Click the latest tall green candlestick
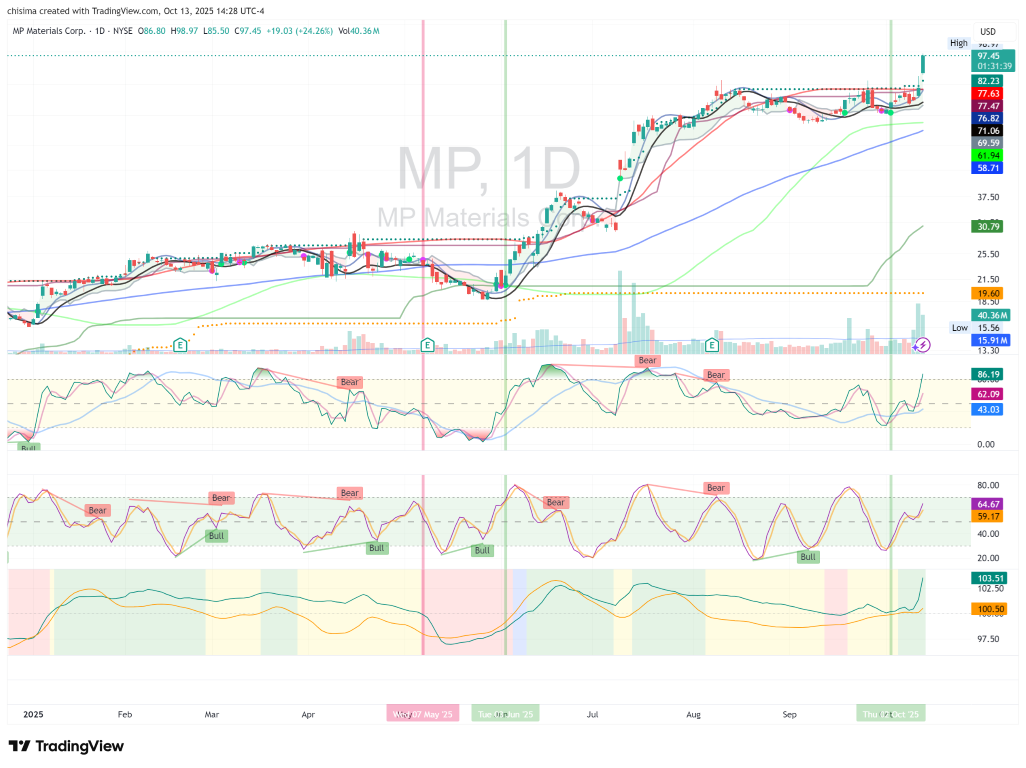 click(x=923, y=63)
